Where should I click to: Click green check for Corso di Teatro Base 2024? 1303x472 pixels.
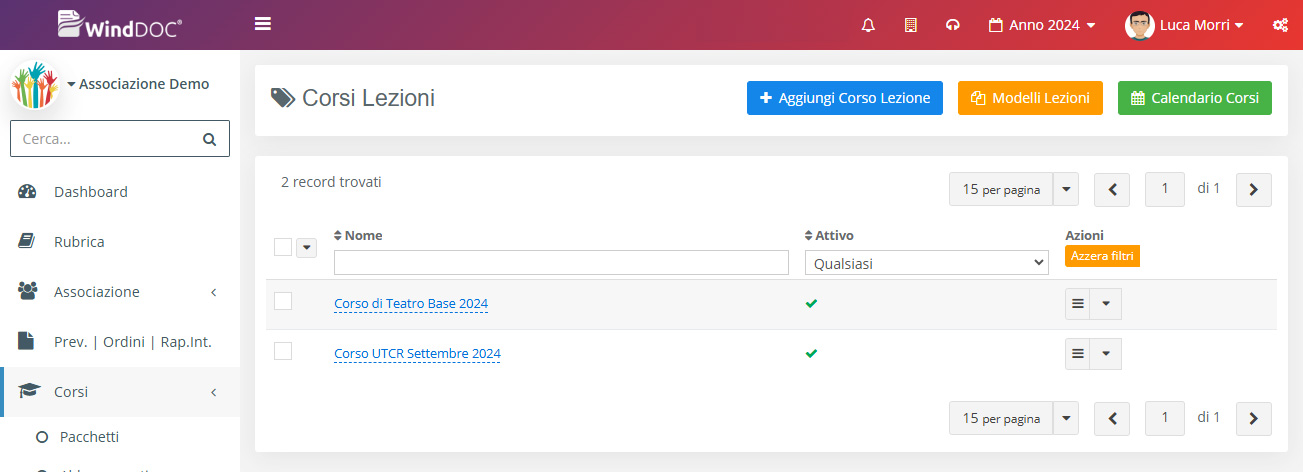pos(811,303)
